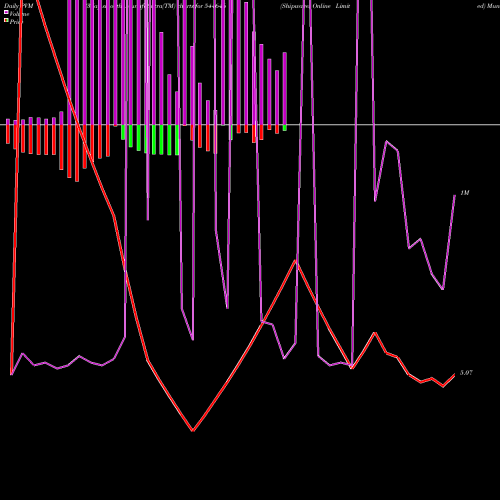The image size is (500, 500).
Task: Click the 1M volume value label
Action: click(x=465, y=193)
